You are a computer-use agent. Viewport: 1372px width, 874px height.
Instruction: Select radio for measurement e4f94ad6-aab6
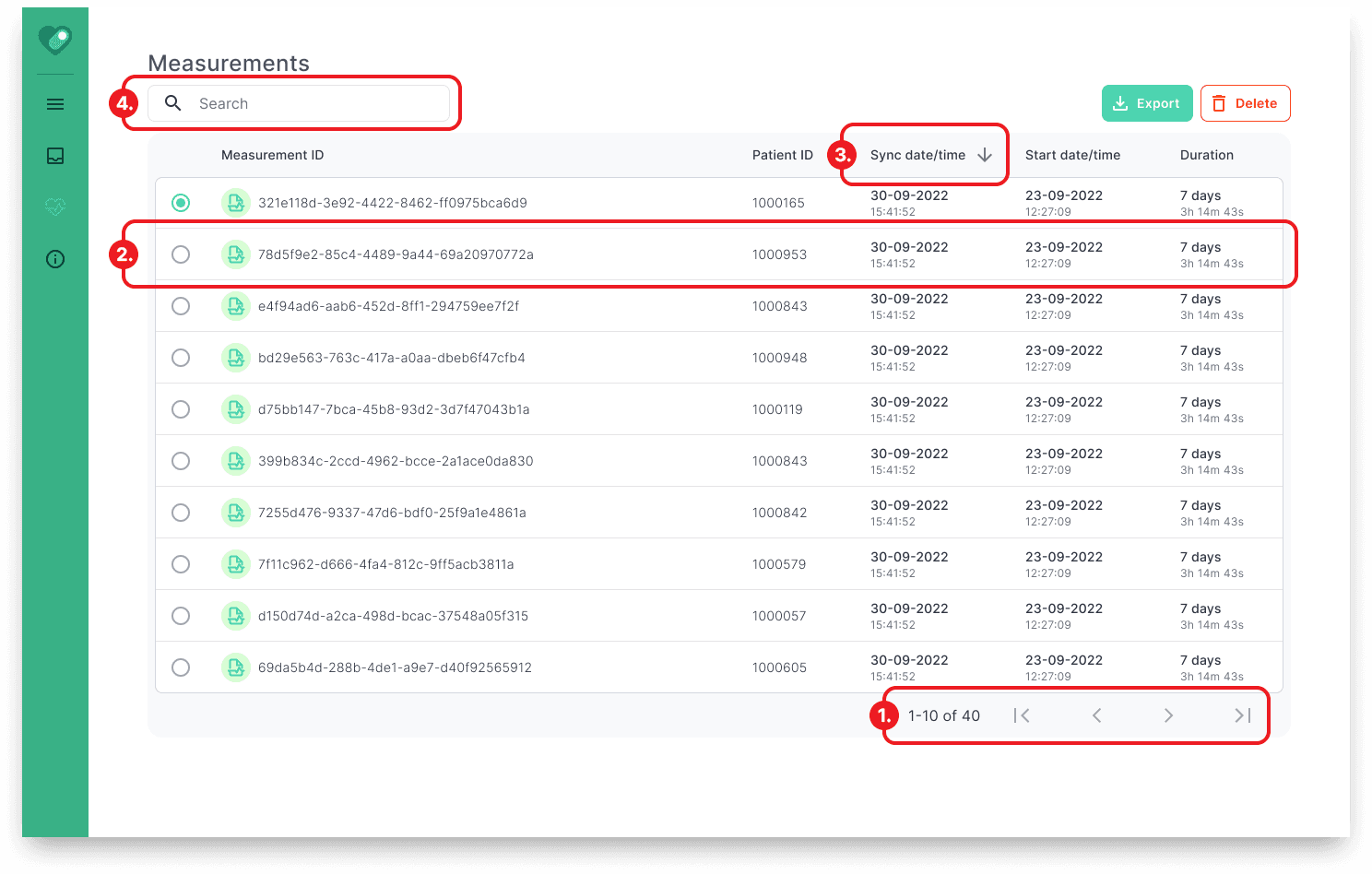tap(181, 306)
